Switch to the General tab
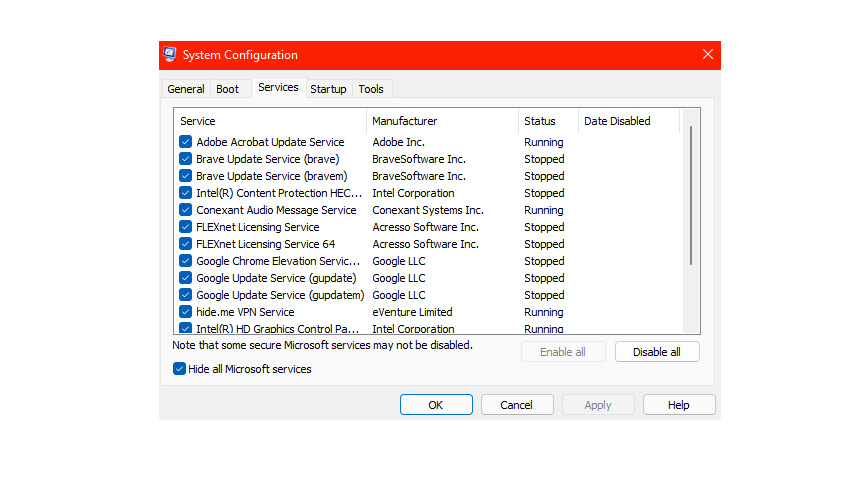This screenshot has width=856, height=482. click(186, 89)
